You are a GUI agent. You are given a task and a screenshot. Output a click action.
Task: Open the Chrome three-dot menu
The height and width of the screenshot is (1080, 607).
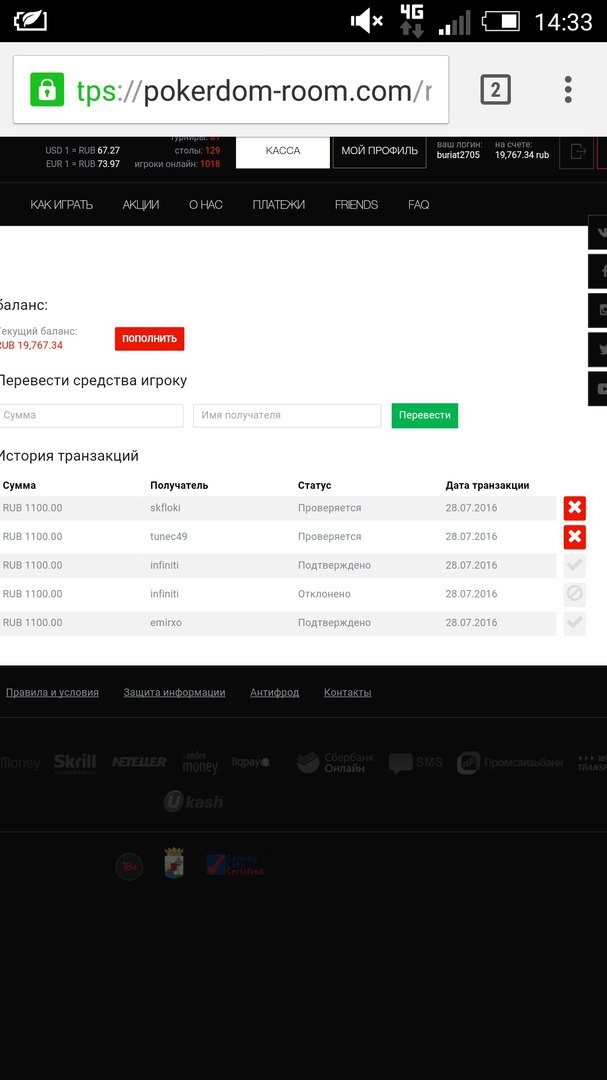pyautogui.click(x=568, y=90)
